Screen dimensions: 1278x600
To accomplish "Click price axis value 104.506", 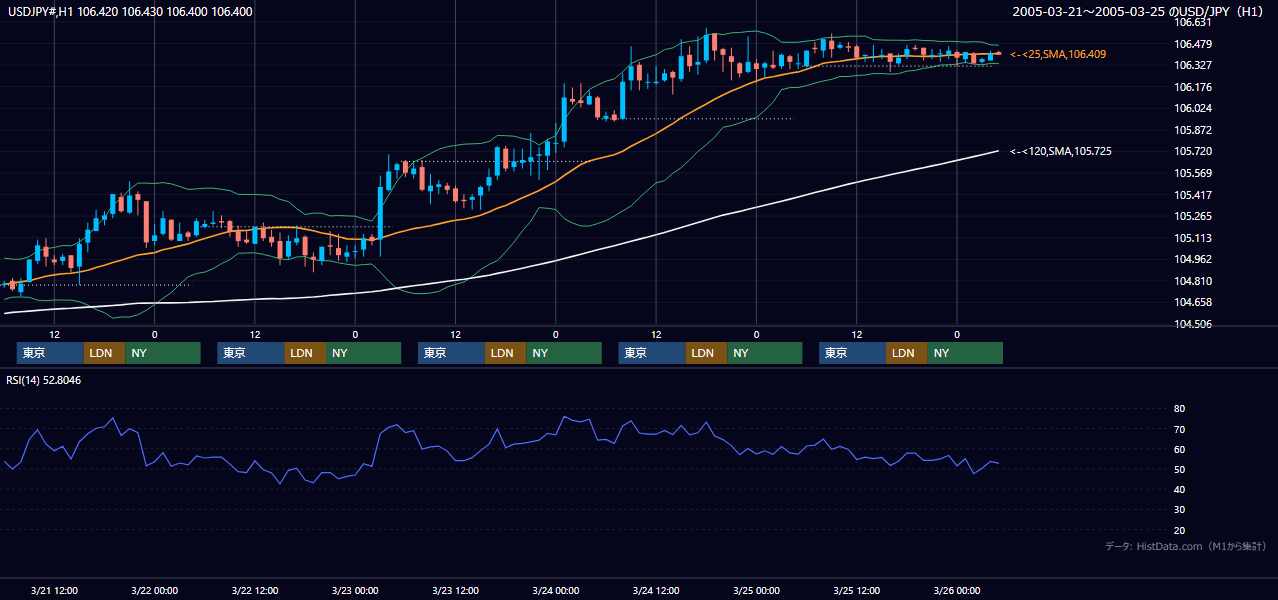I will click(x=1193, y=324).
